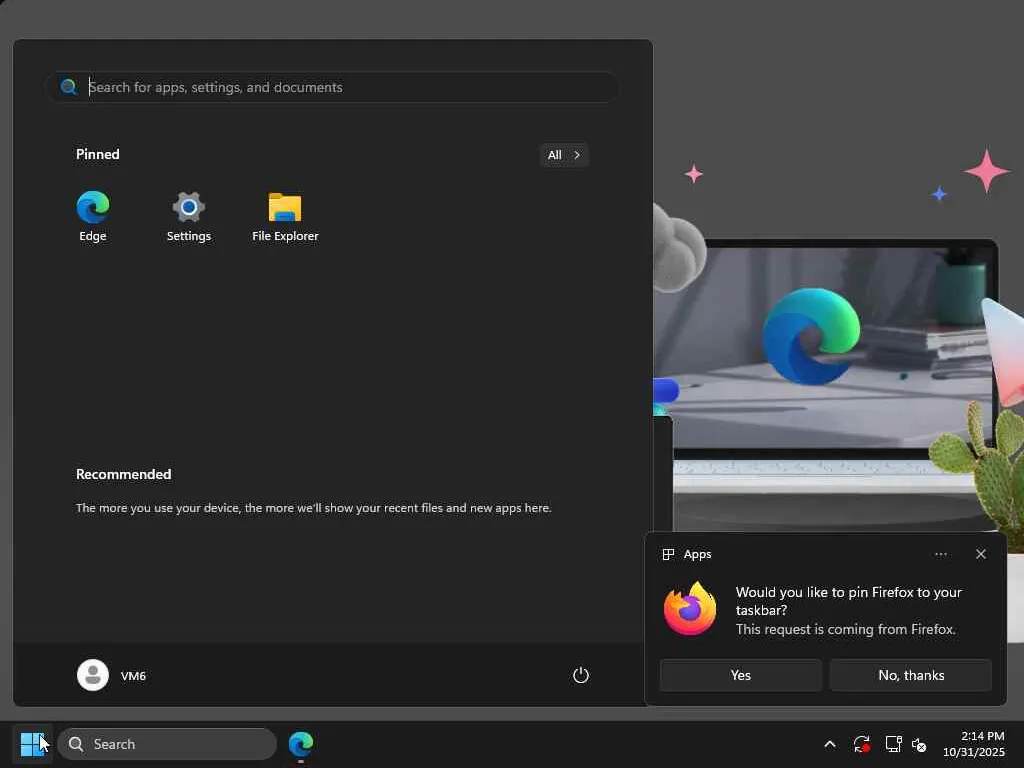Open Microsoft Edge from the taskbar
Viewport: 1024px width, 768px height.
click(301, 744)
